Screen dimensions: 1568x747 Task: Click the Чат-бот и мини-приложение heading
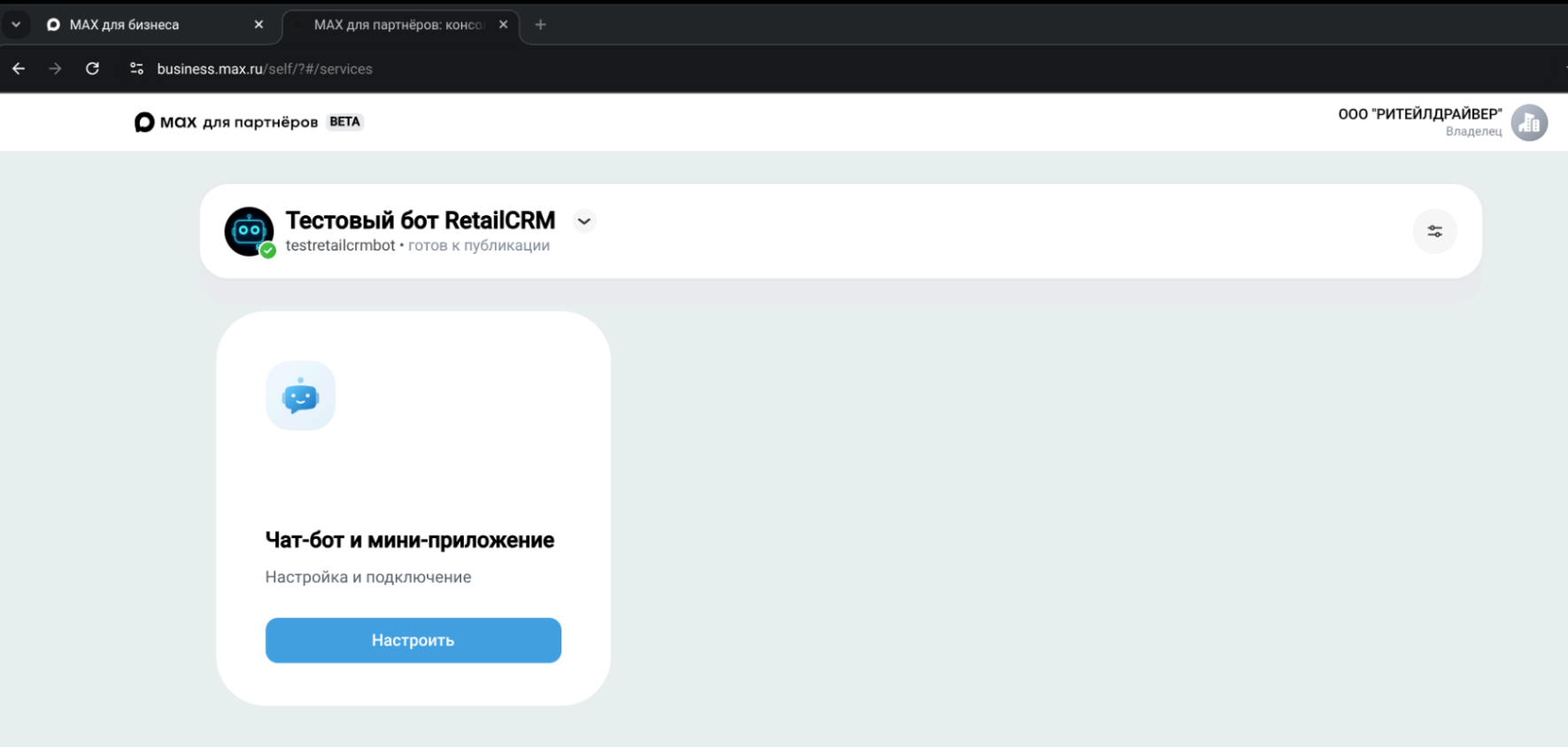[x=409, y=540]
